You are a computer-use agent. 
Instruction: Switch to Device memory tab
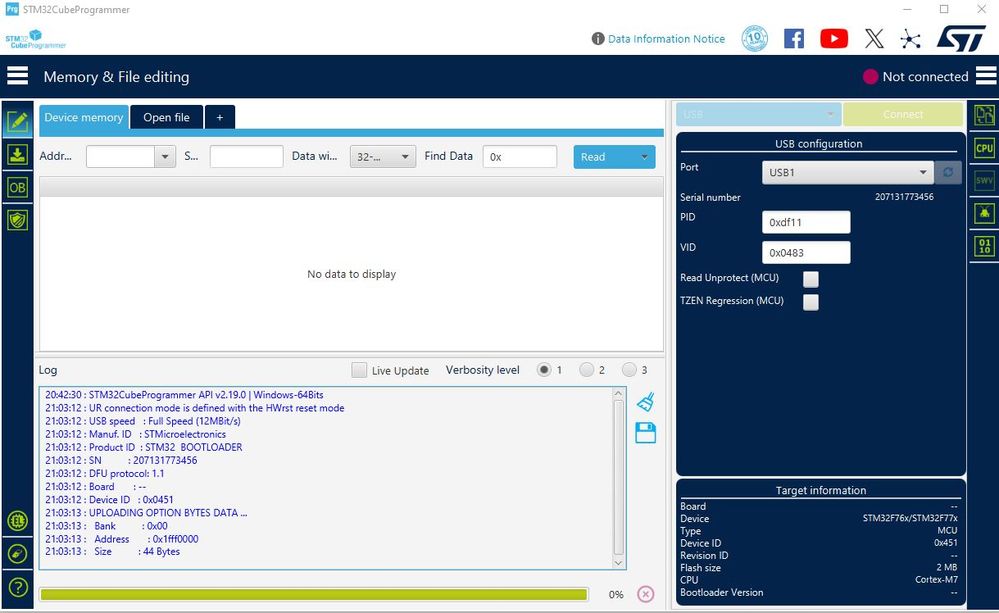[83, 117]
